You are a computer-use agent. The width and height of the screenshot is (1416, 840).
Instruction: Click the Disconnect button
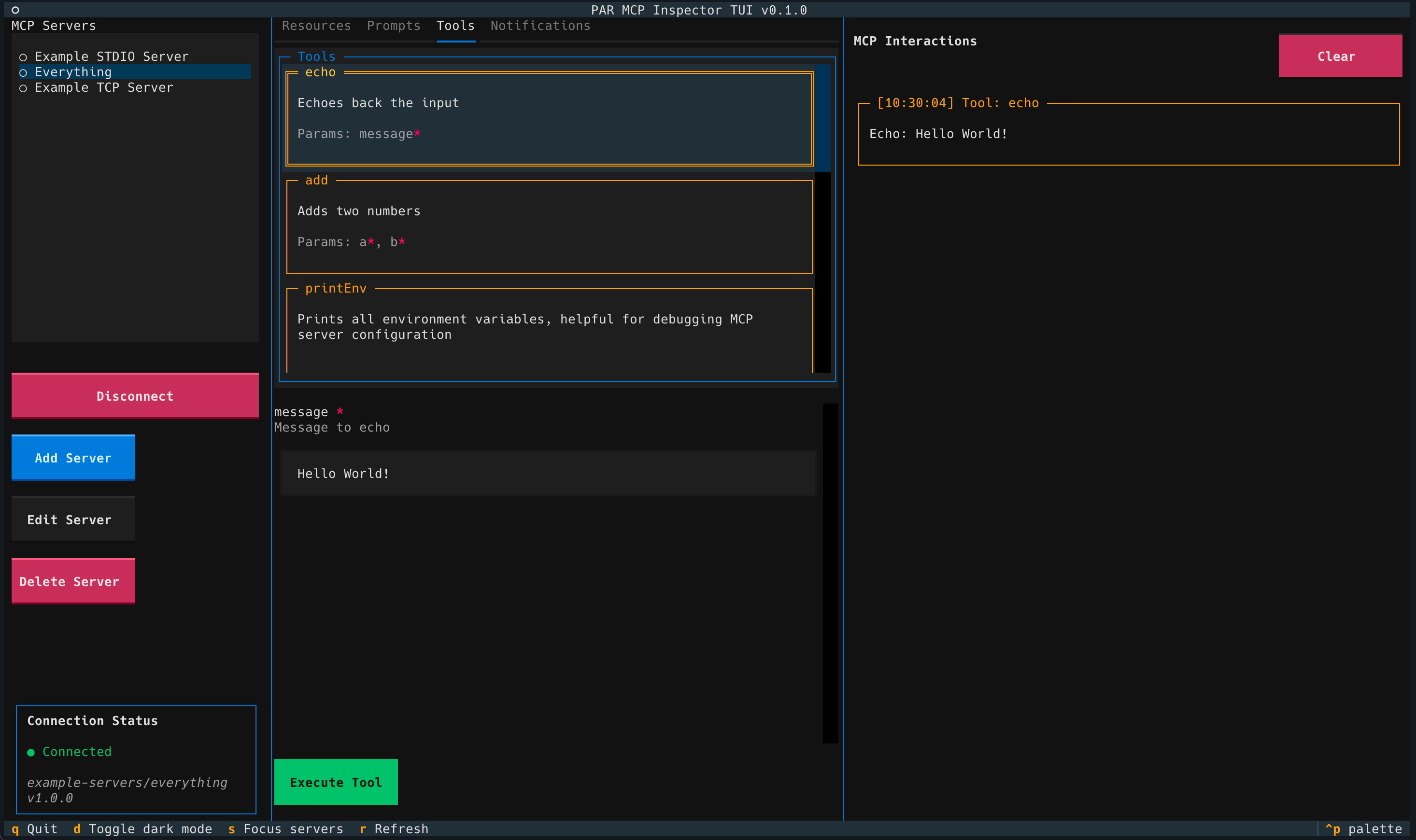point(135,396)
